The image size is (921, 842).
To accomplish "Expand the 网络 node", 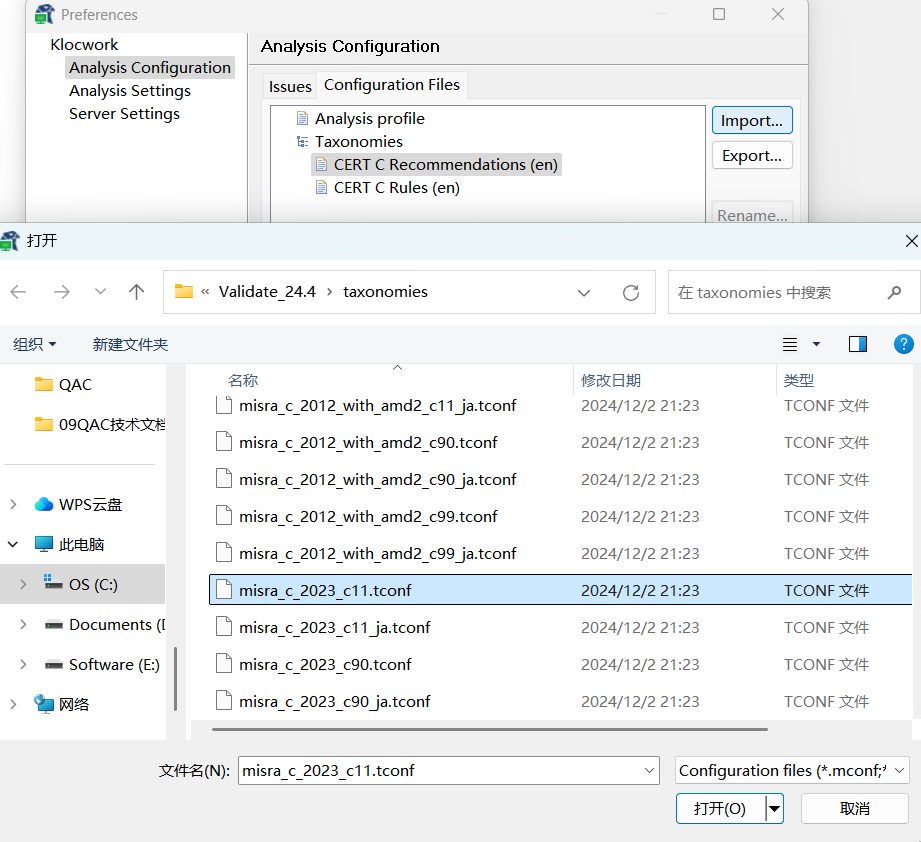I will (13, 704).
